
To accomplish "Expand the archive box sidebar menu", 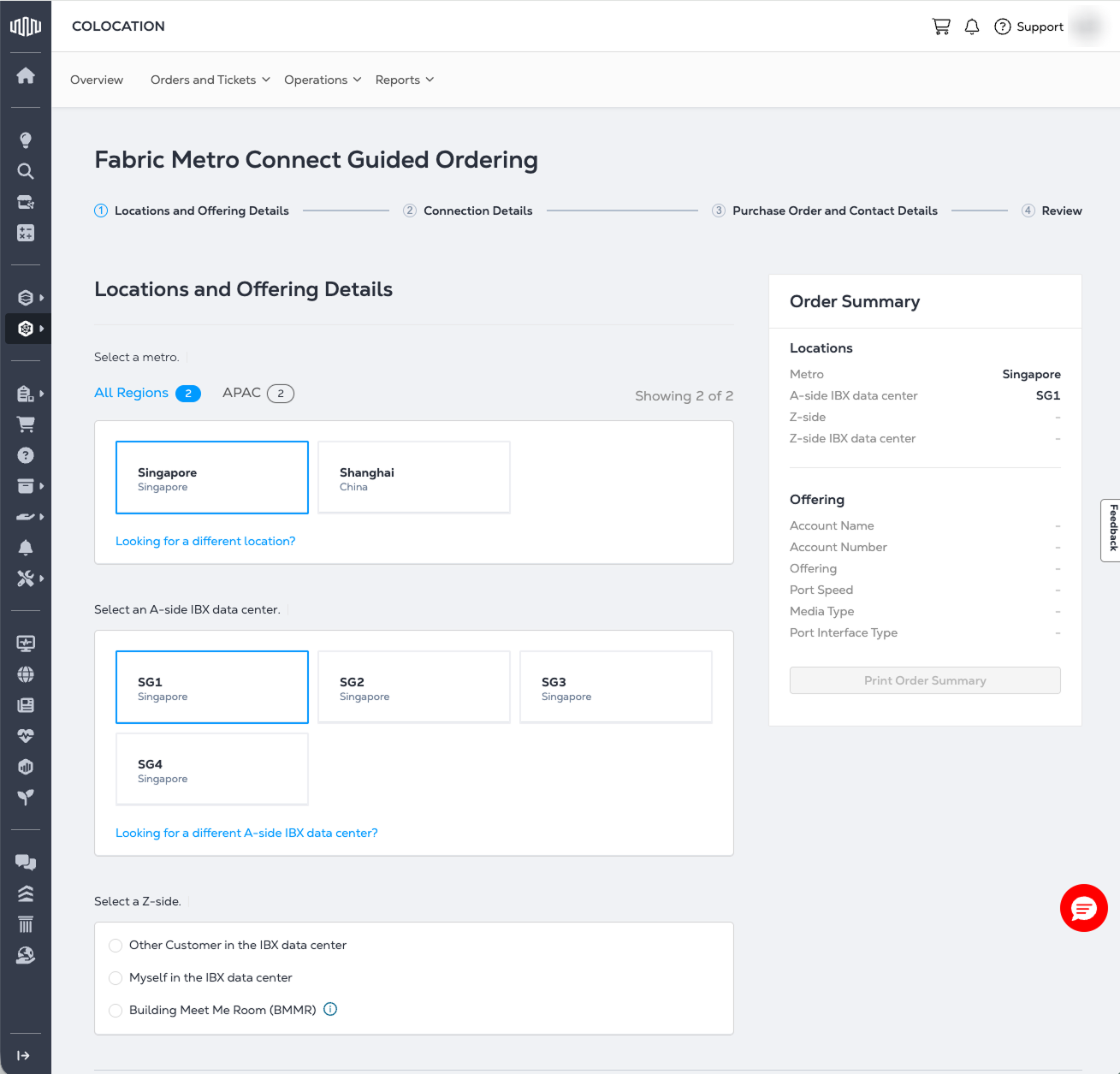I will click(29, 486).
